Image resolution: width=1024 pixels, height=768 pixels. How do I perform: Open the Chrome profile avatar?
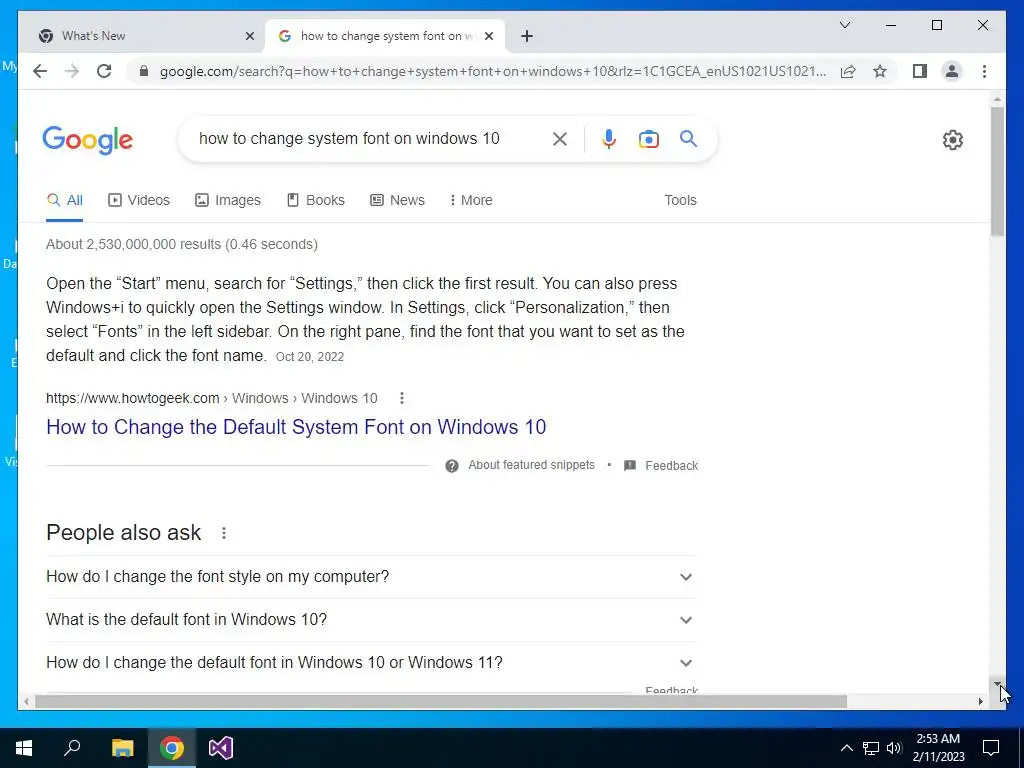tap(952, 71)
